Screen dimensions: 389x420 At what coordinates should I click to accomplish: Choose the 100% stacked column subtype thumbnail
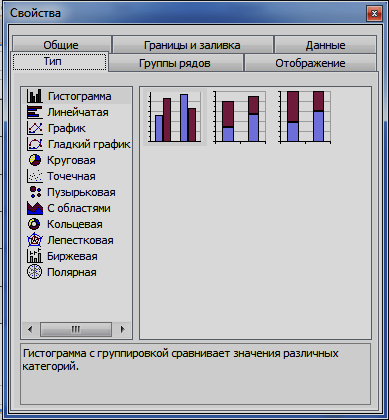point(304,117)
